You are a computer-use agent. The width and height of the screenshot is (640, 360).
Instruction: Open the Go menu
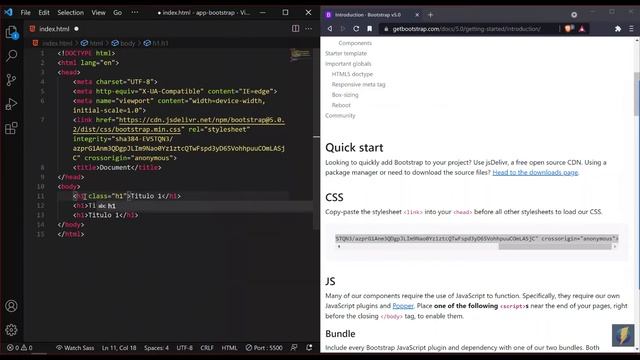tap(117, 13)
